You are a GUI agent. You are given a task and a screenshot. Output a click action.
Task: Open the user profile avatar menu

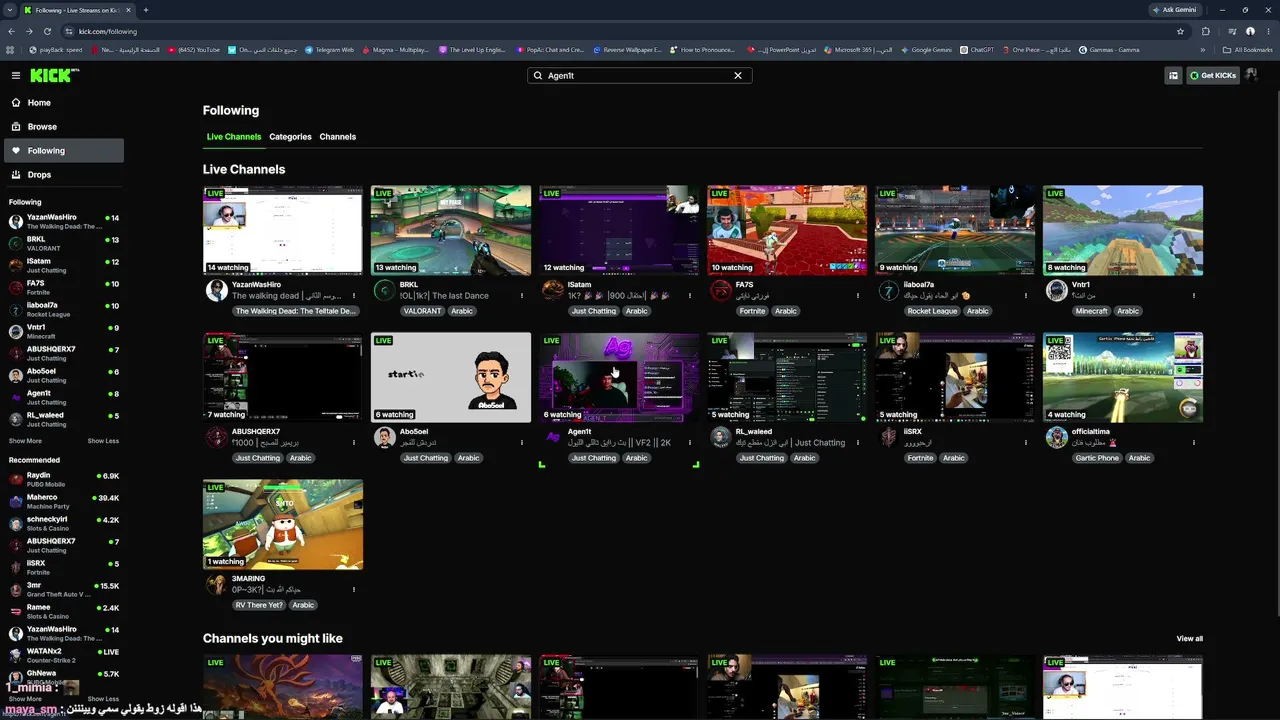(1253, 75)
